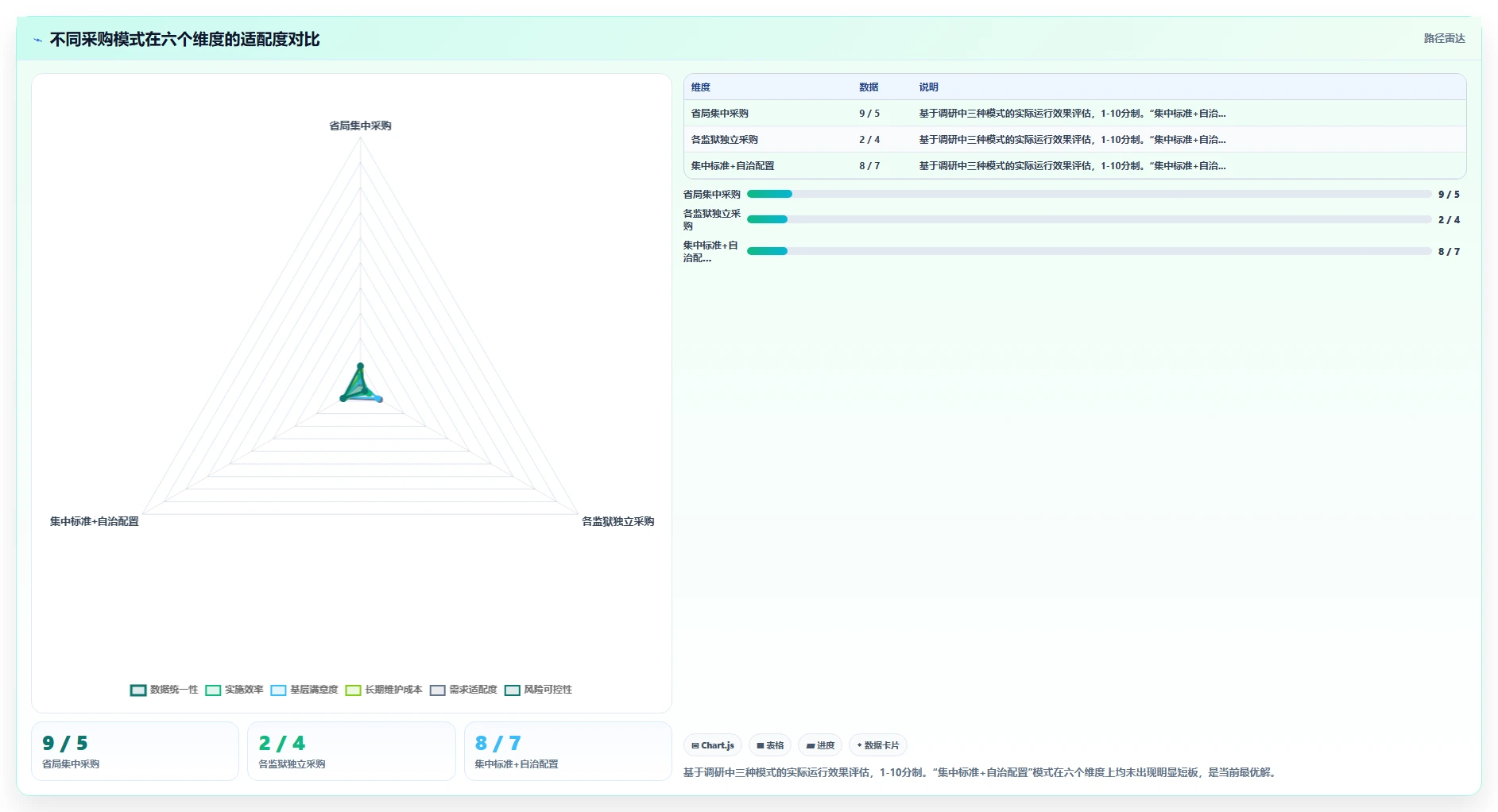Open the 路径雷达 label at top right
This screenshot has height=812, width=1498.
pos(1444,38)
